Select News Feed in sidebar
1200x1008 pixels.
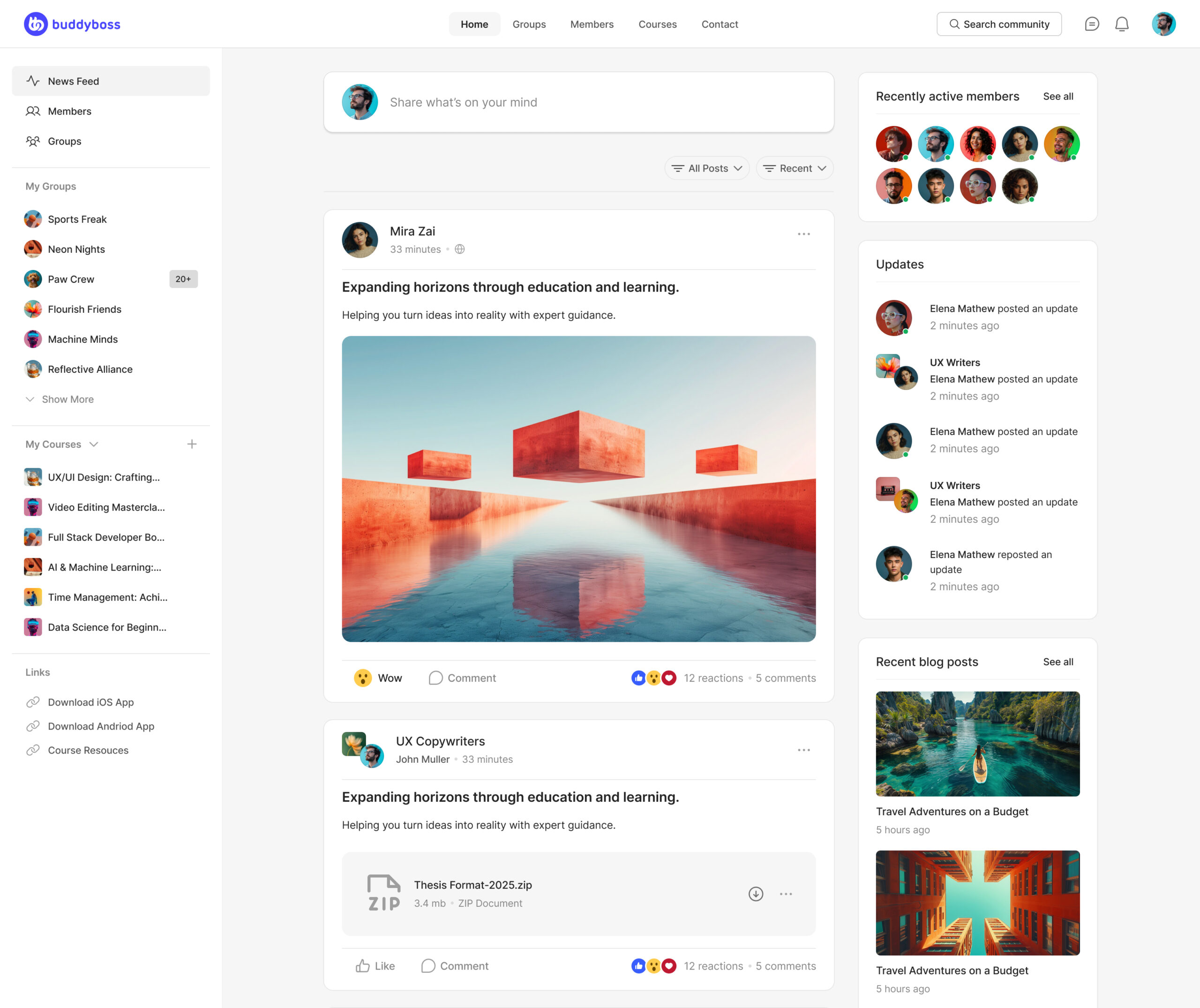[x=111, y=81]
